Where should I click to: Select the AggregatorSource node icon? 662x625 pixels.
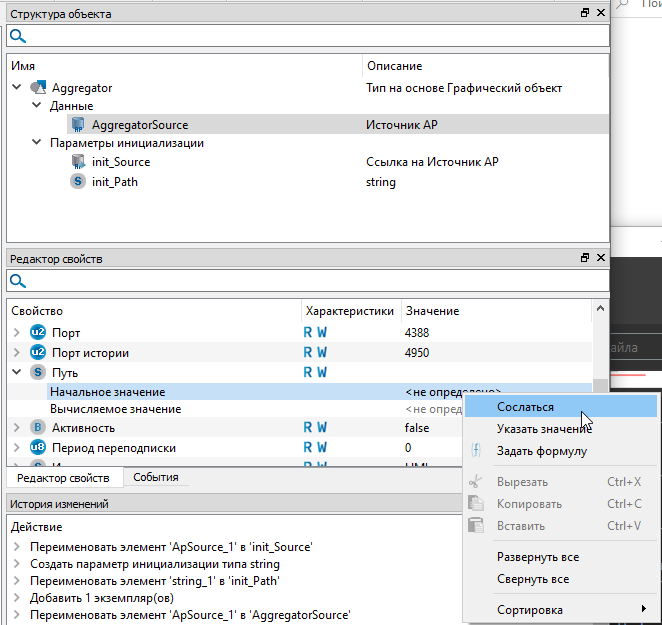(x=78, y=125)
